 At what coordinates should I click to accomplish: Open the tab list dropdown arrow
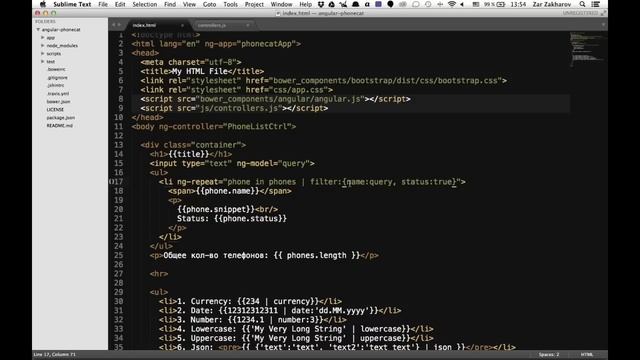click(603, 25)
